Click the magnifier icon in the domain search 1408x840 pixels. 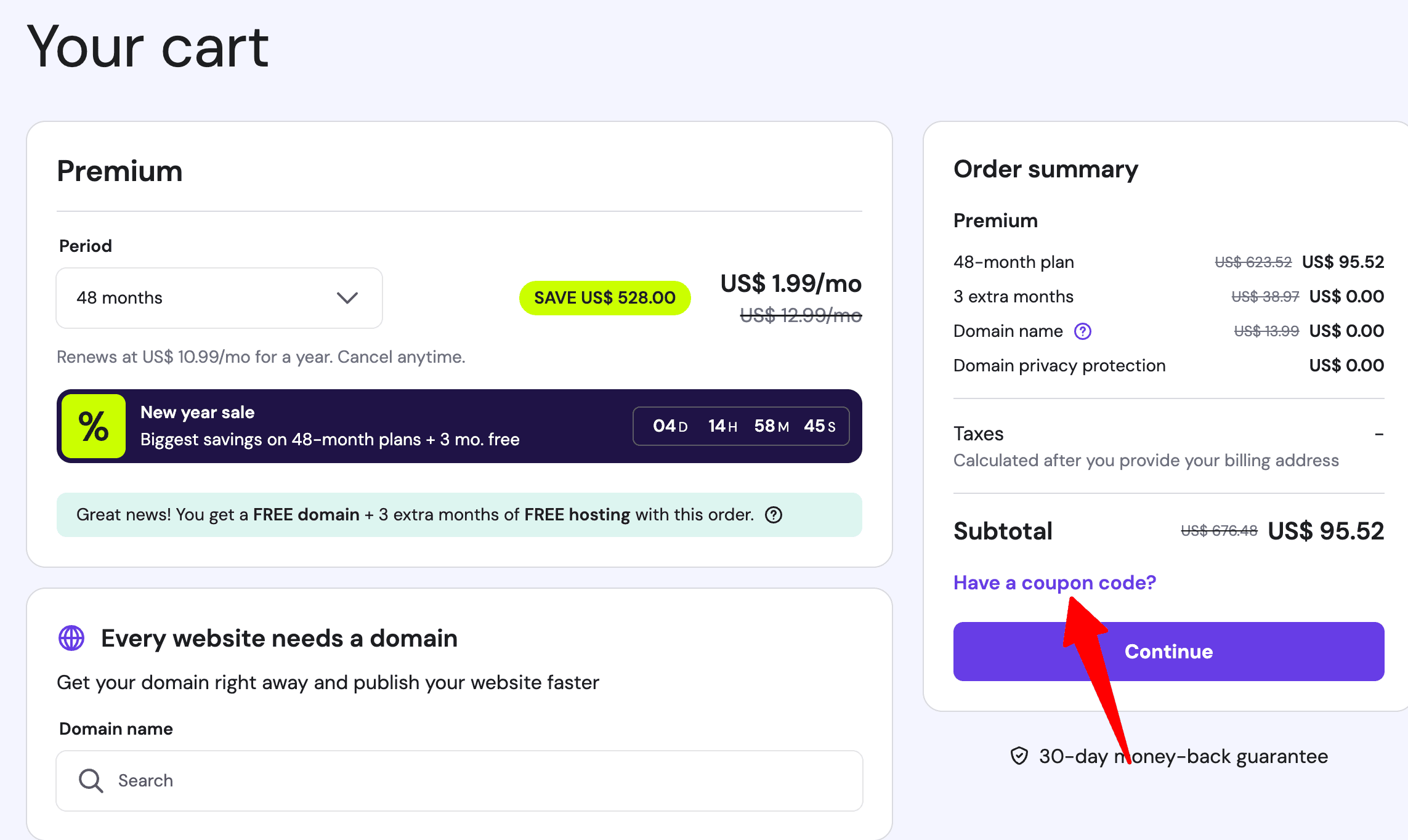pyautogui.click(x=90, y=780)
